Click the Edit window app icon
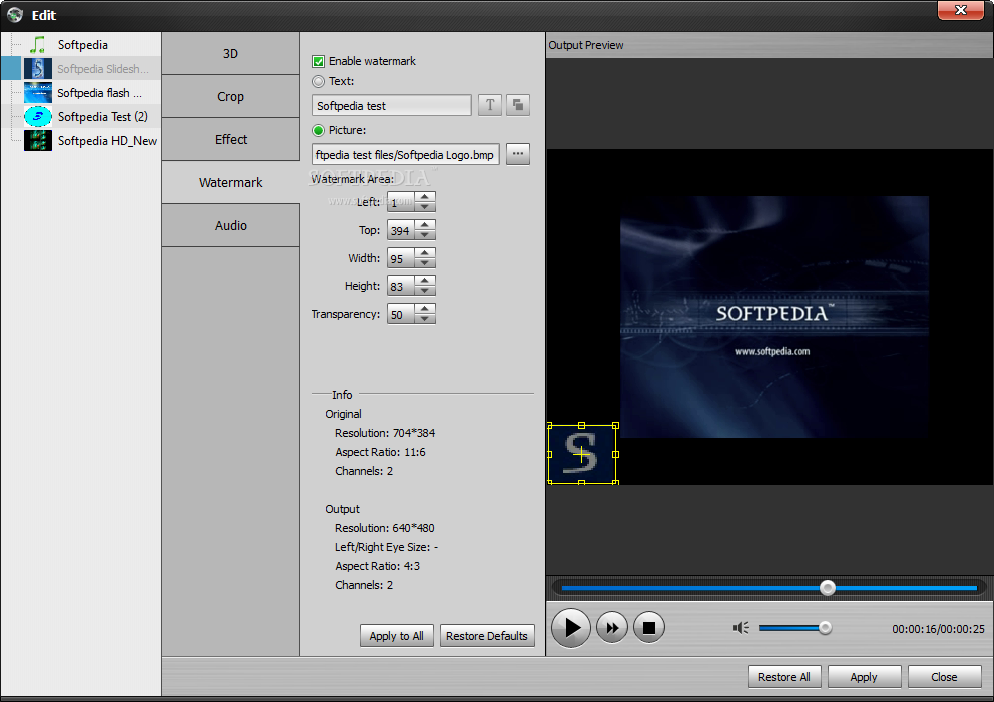 [15, 15]
